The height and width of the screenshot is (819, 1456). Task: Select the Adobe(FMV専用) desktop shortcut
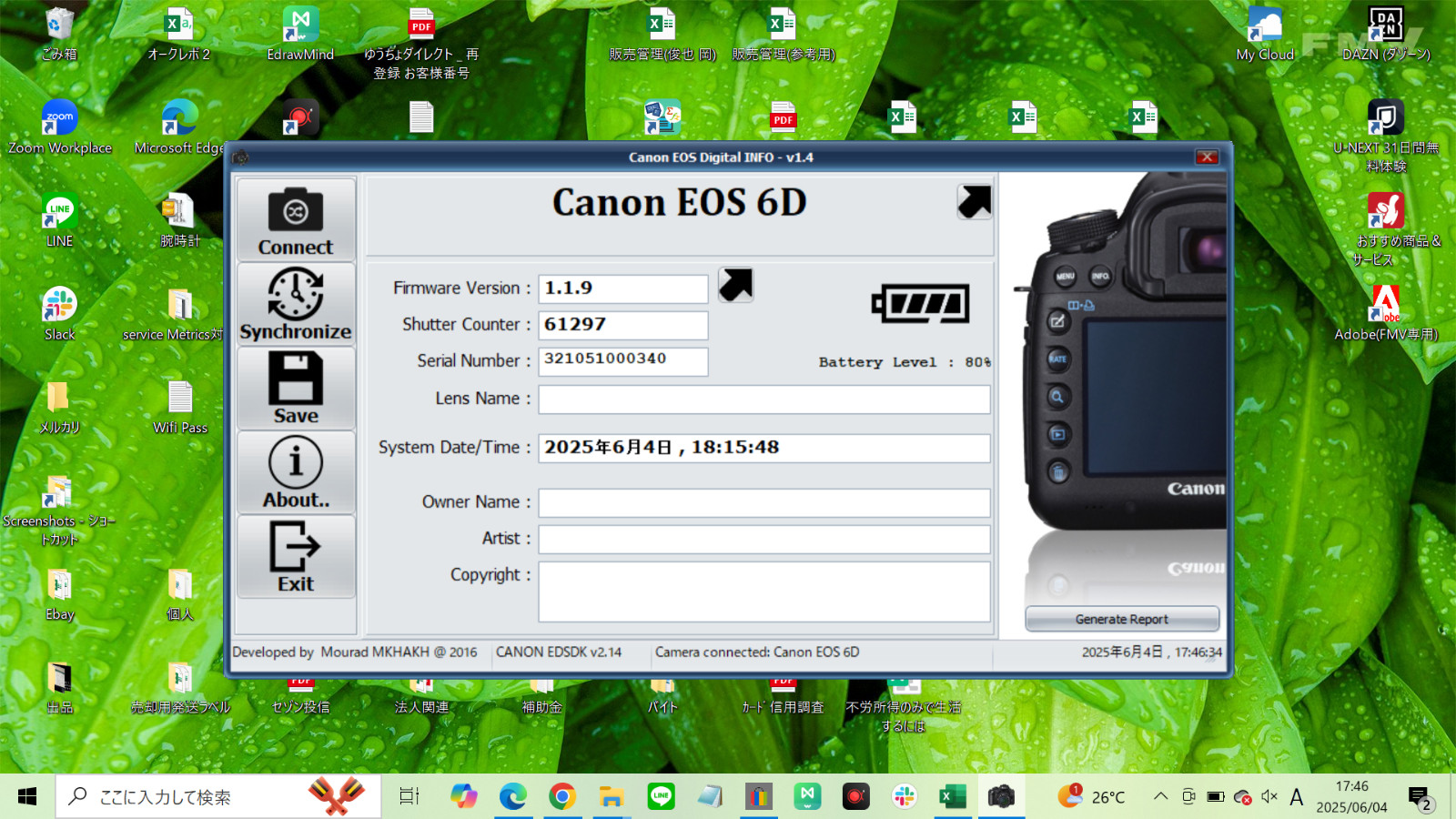(1386, 314)
